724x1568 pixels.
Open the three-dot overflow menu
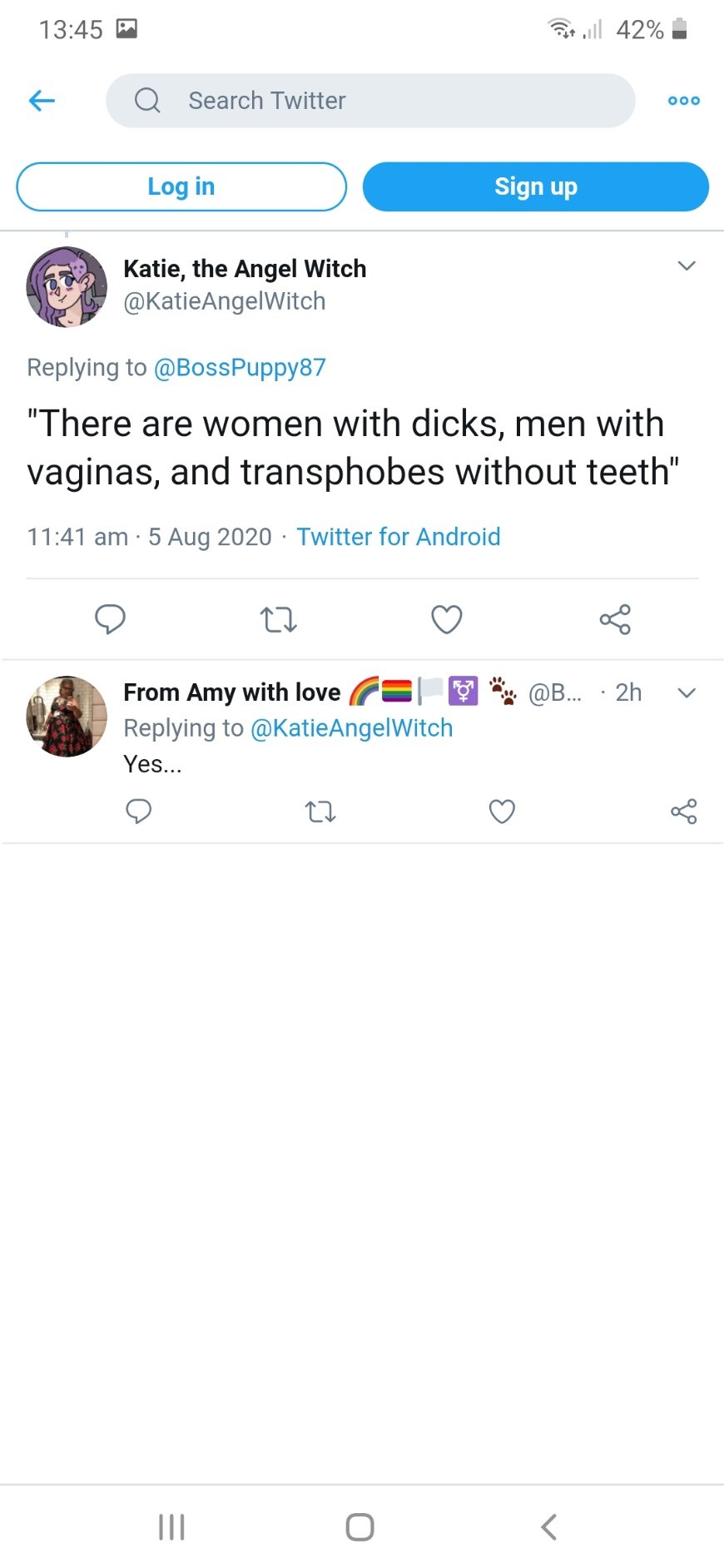pos(684,101)
